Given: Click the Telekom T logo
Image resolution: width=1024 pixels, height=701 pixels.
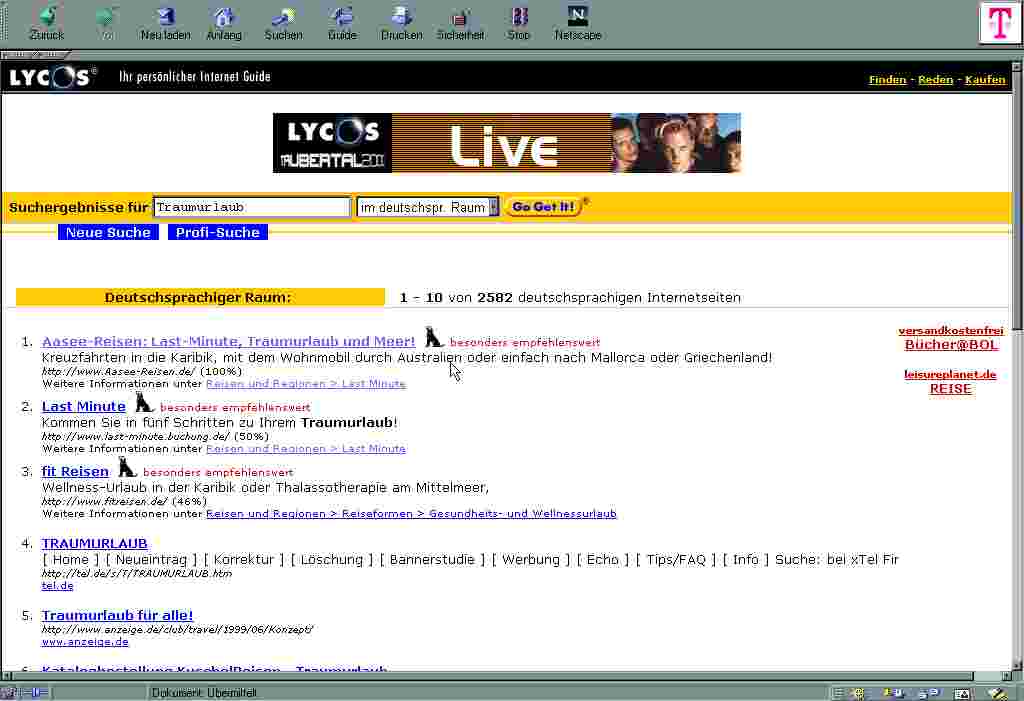Looking at the screenshot, I should click(999, 23).
